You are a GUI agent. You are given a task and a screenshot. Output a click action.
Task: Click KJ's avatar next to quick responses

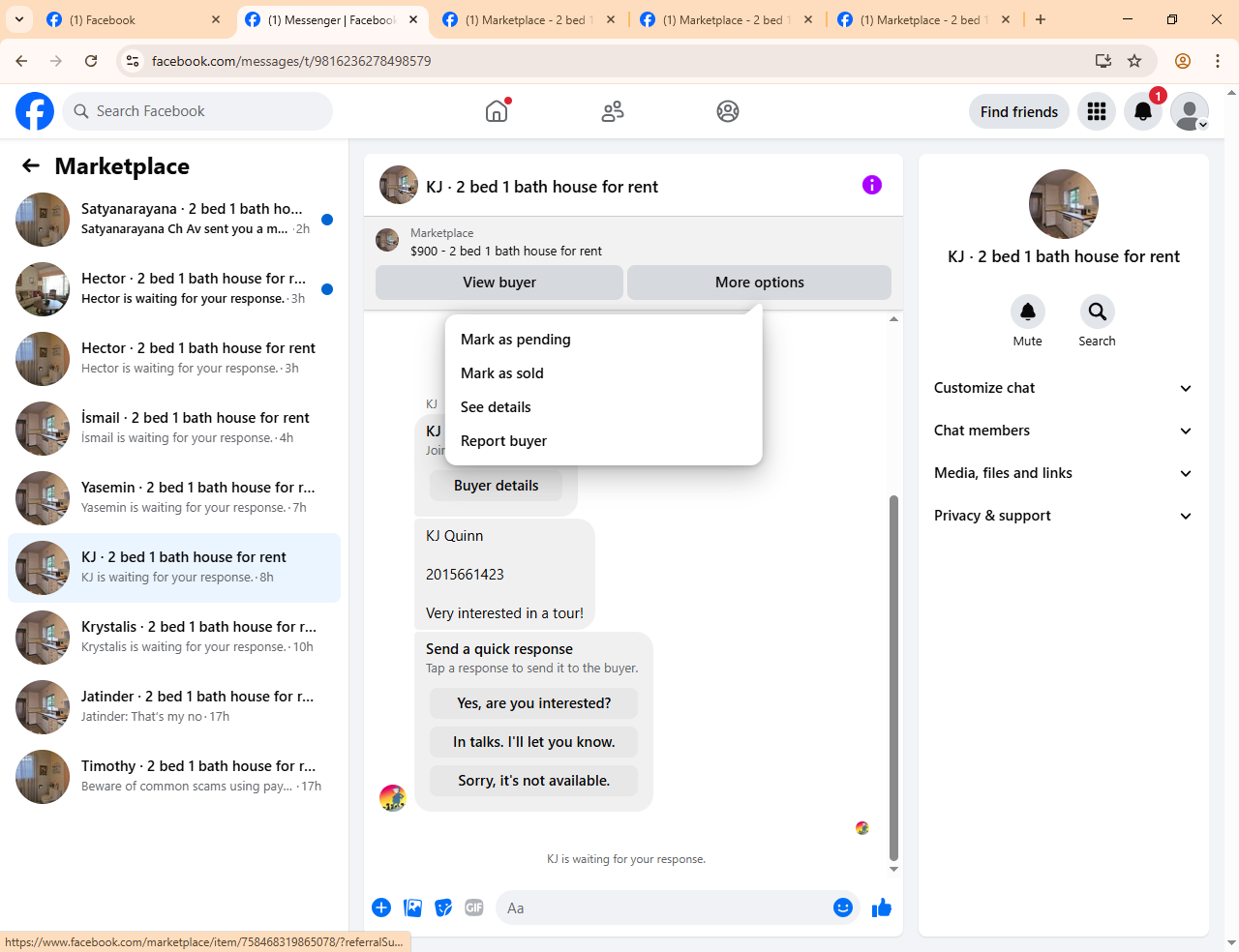[393, 798]
